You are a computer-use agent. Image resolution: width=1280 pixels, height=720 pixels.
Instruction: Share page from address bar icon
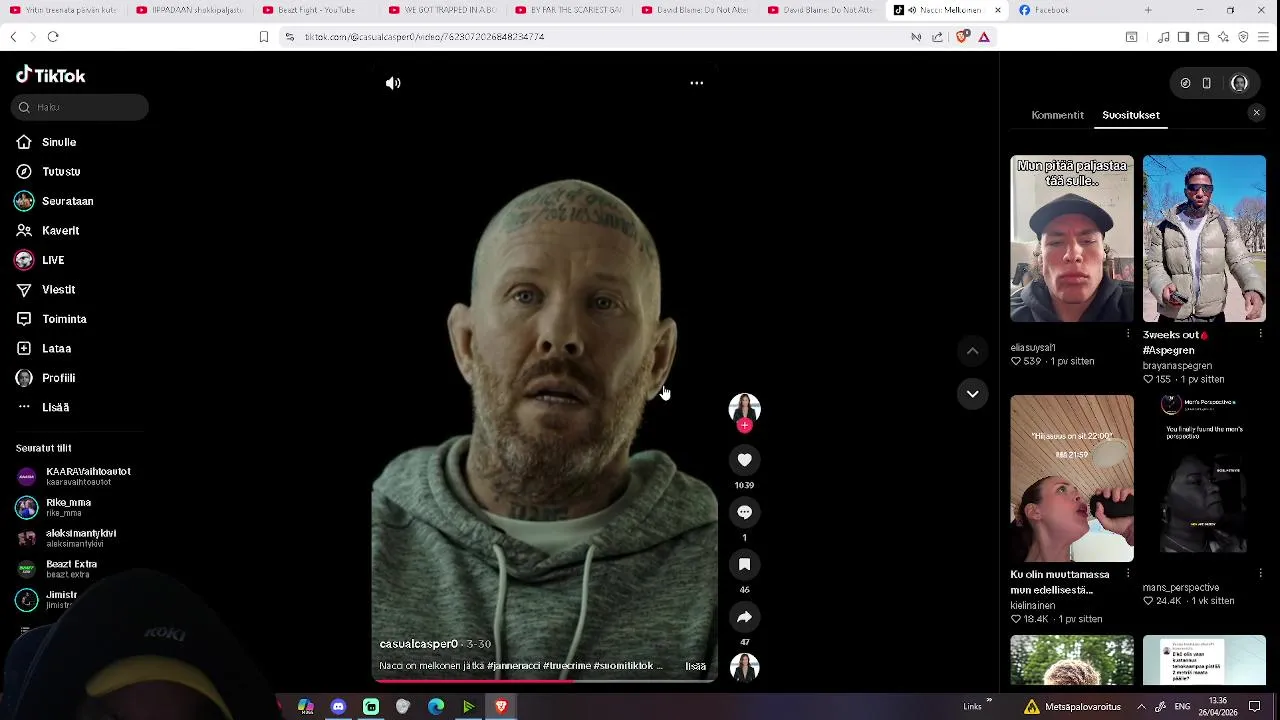tap(937, 37)
